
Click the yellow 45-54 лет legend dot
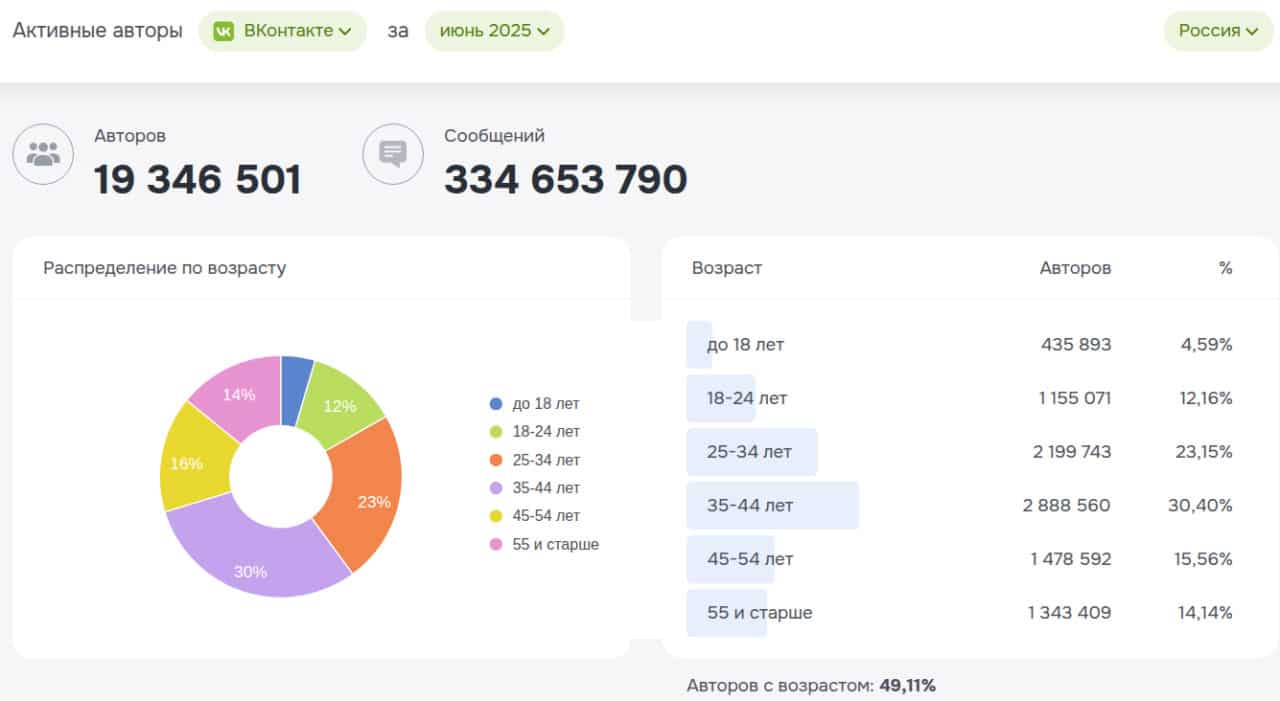coord(496,516)
